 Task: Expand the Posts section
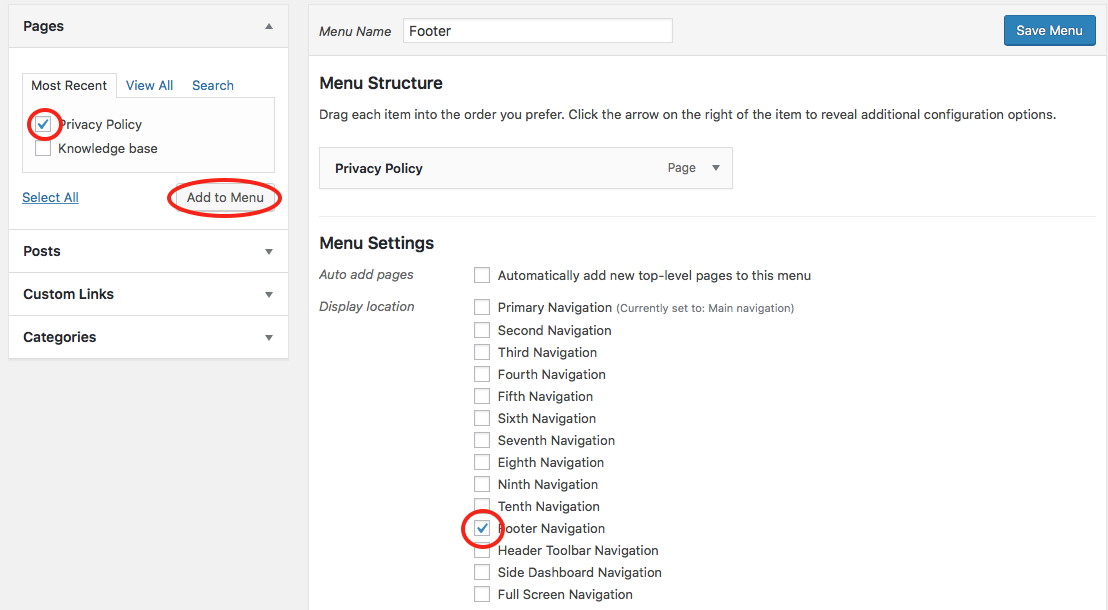tap(268, 252)
